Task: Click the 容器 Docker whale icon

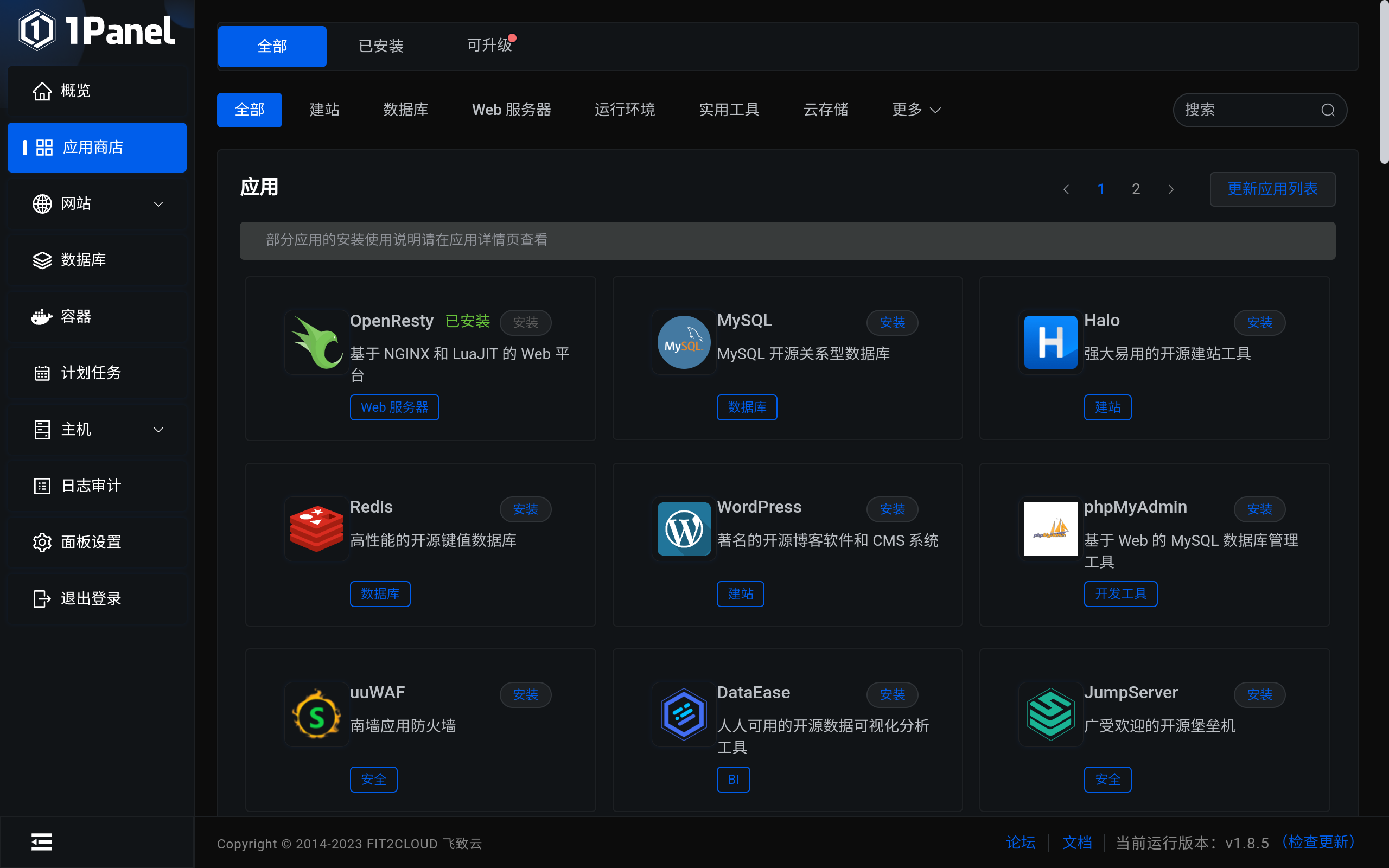Action: pyautogui.click(x=42, y=316)
